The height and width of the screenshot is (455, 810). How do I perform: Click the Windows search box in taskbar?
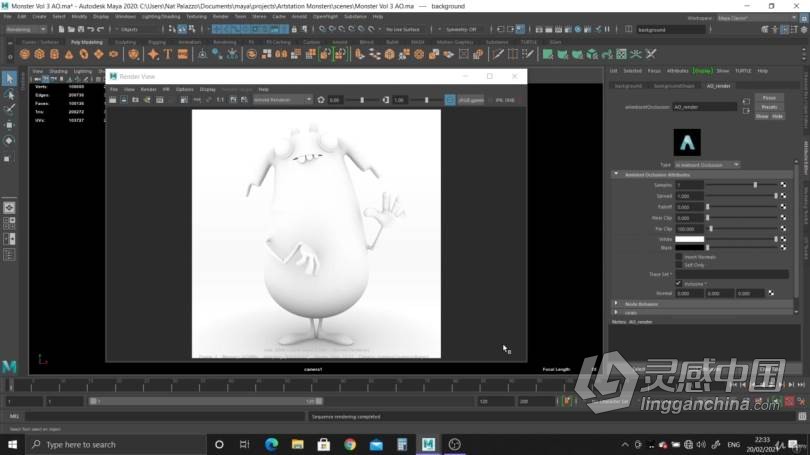pyautogui.click(x=116, y=445)
